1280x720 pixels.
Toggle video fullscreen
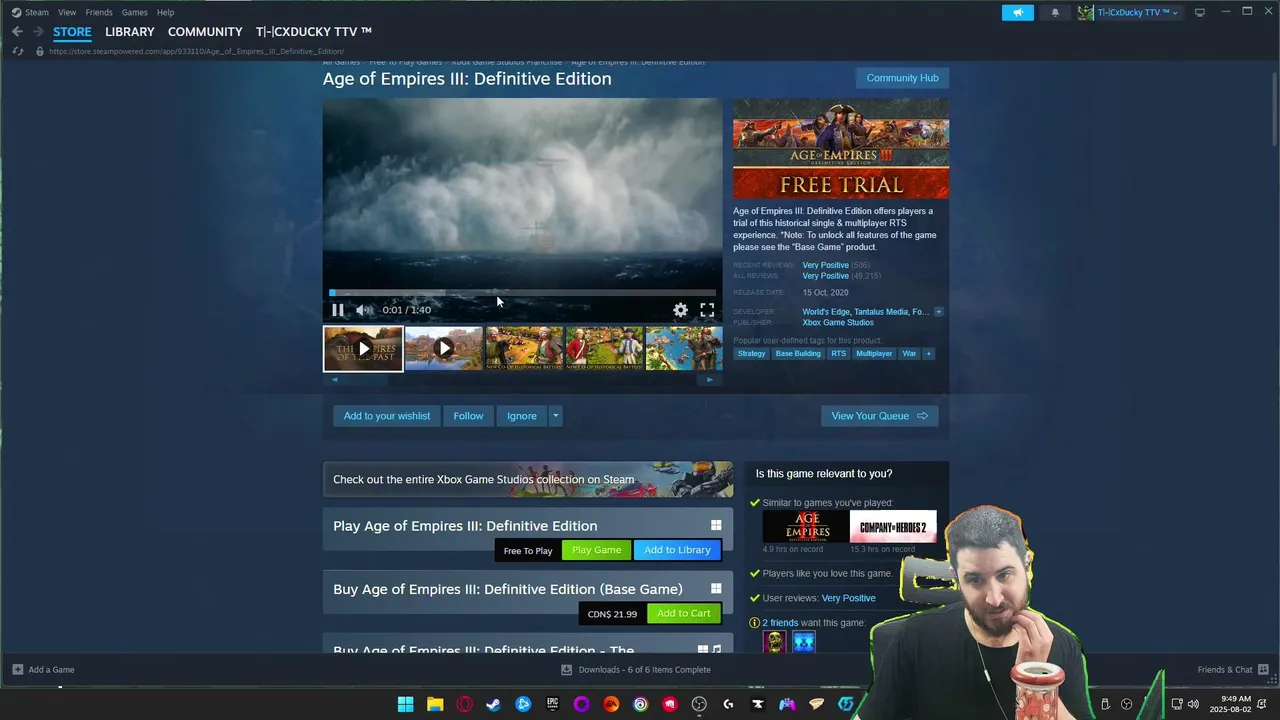707,310
